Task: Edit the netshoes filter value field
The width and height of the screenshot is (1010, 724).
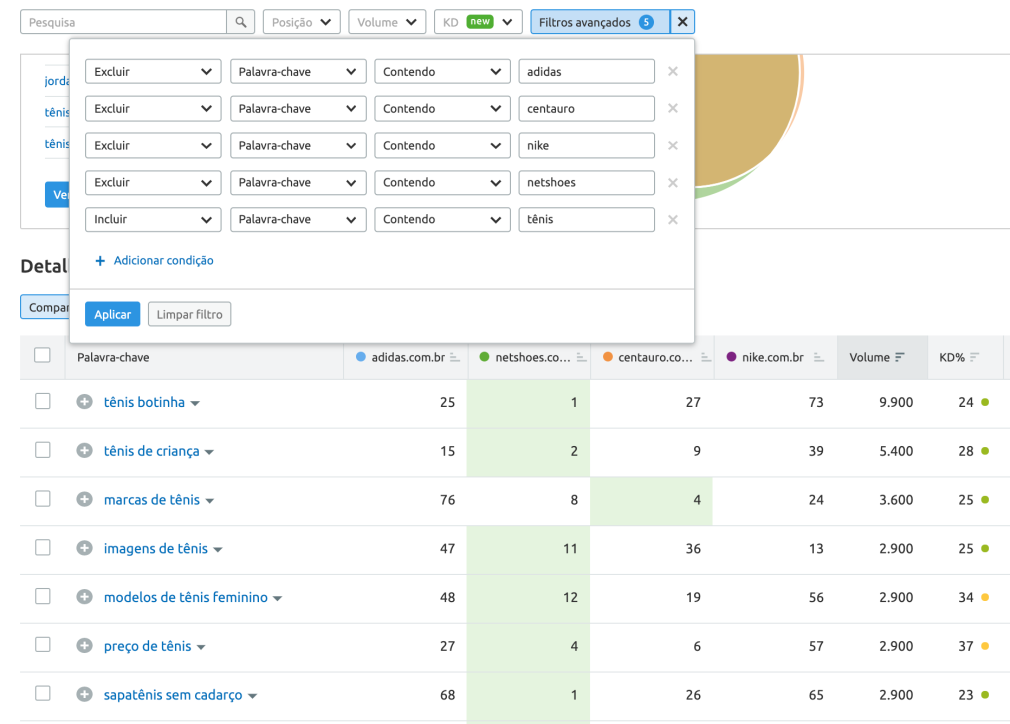Action: (x=587, y=182)
